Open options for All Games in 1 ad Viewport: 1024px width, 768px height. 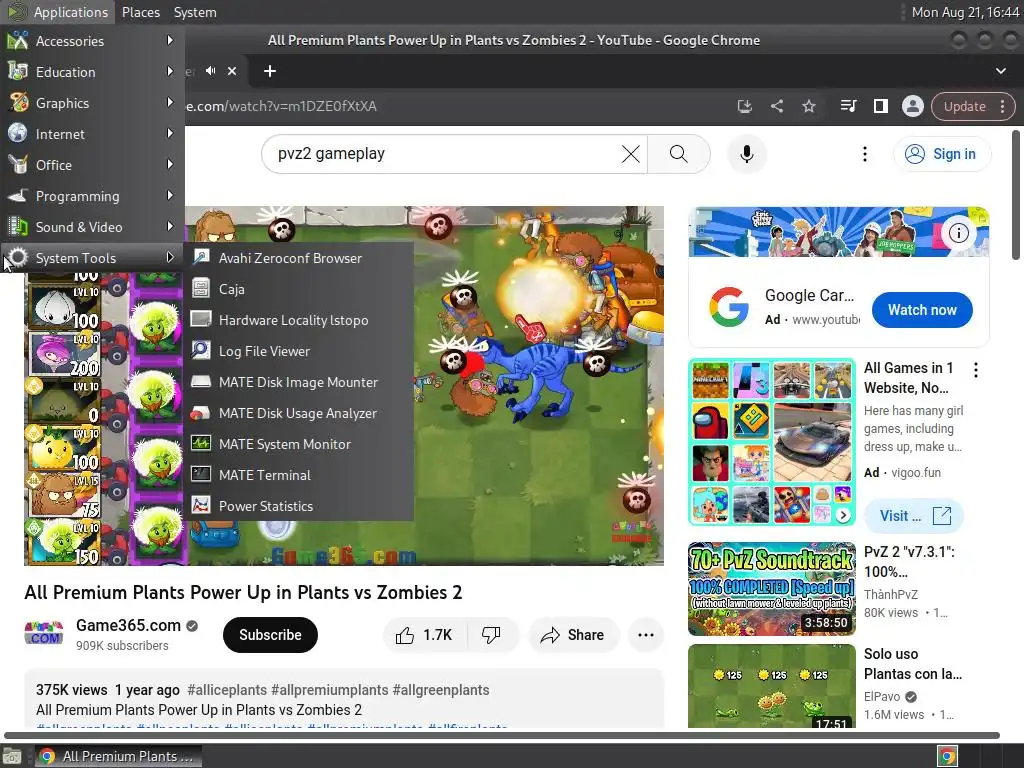coord(976,370)
